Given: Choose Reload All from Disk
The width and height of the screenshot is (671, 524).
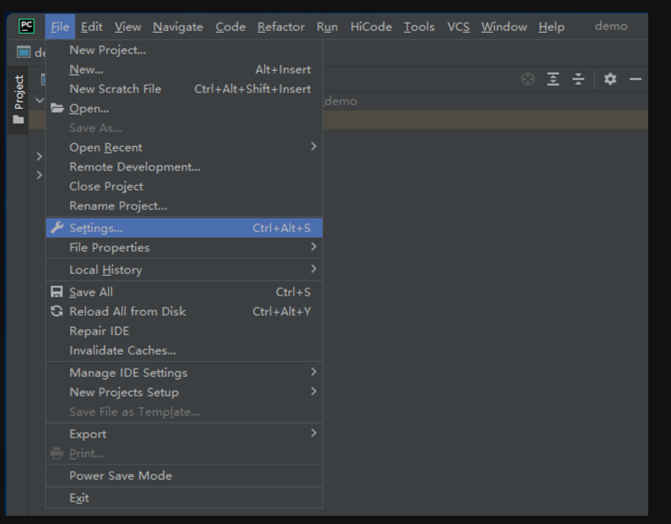Looking at the screenshot, I should click(184, 311).
